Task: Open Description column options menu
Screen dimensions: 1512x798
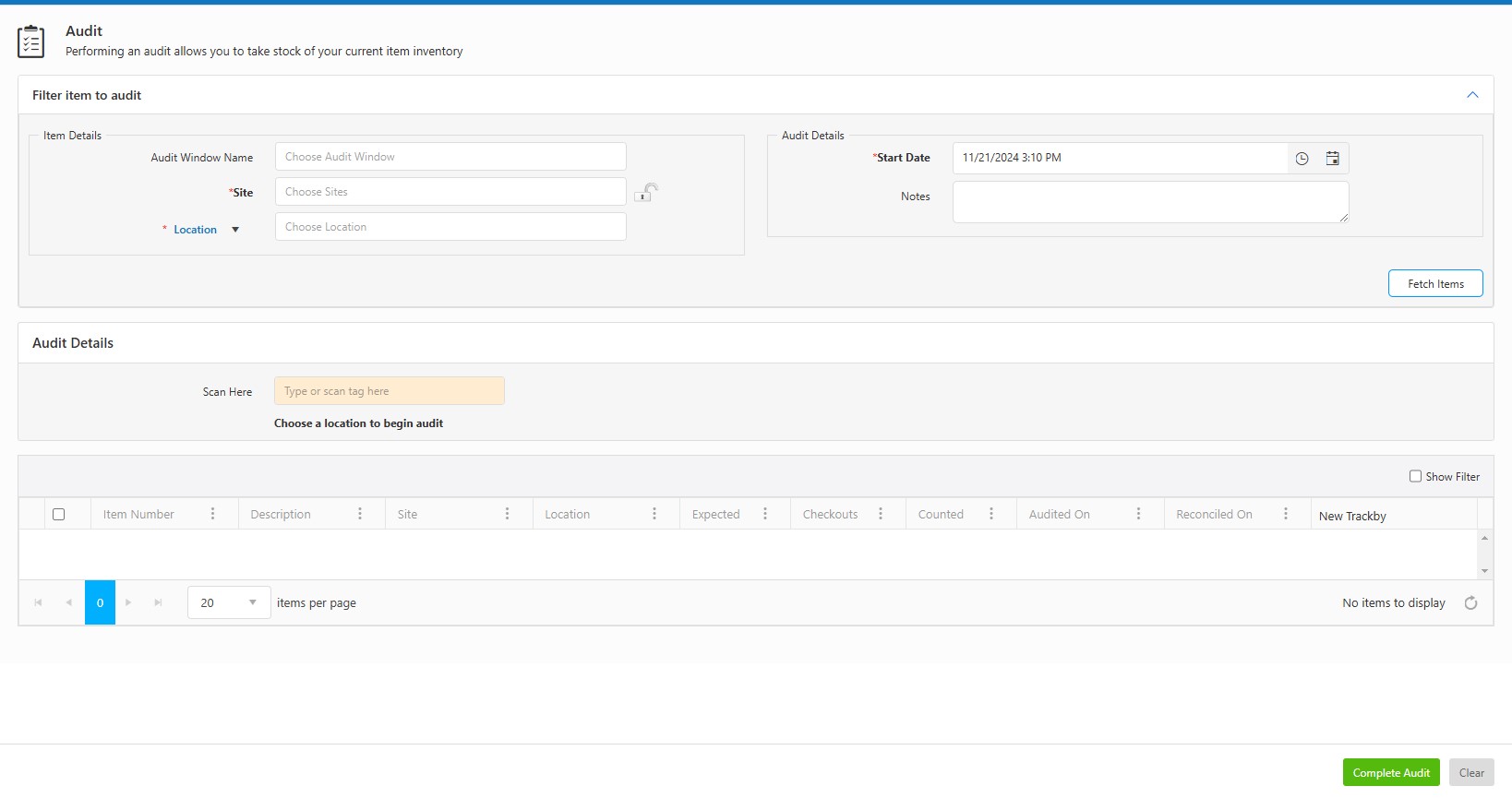Action: point(360,514)
